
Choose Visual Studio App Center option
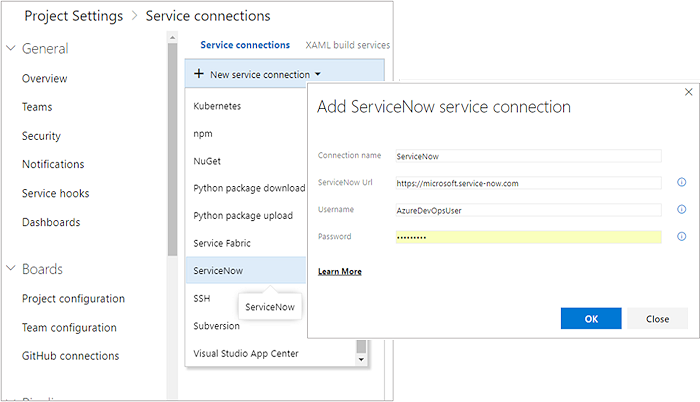point(246,353)
